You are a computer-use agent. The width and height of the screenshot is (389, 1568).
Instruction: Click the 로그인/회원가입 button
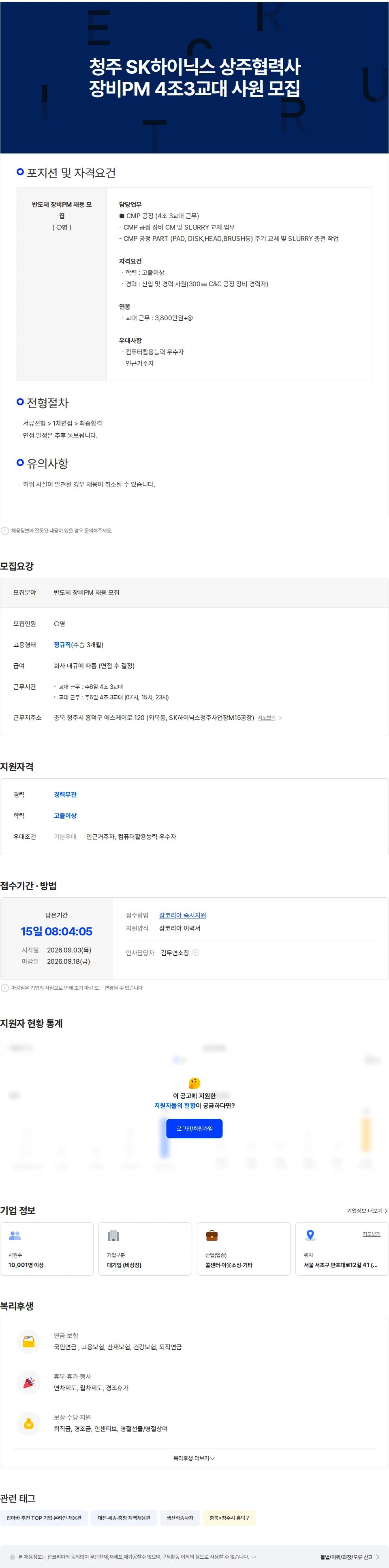click(194, 1129)
